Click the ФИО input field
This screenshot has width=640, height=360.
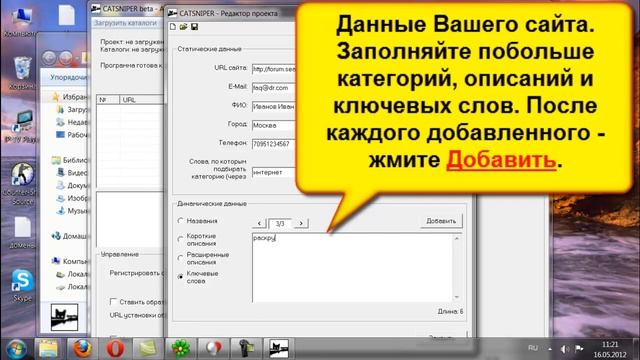[x=273, y=107]
